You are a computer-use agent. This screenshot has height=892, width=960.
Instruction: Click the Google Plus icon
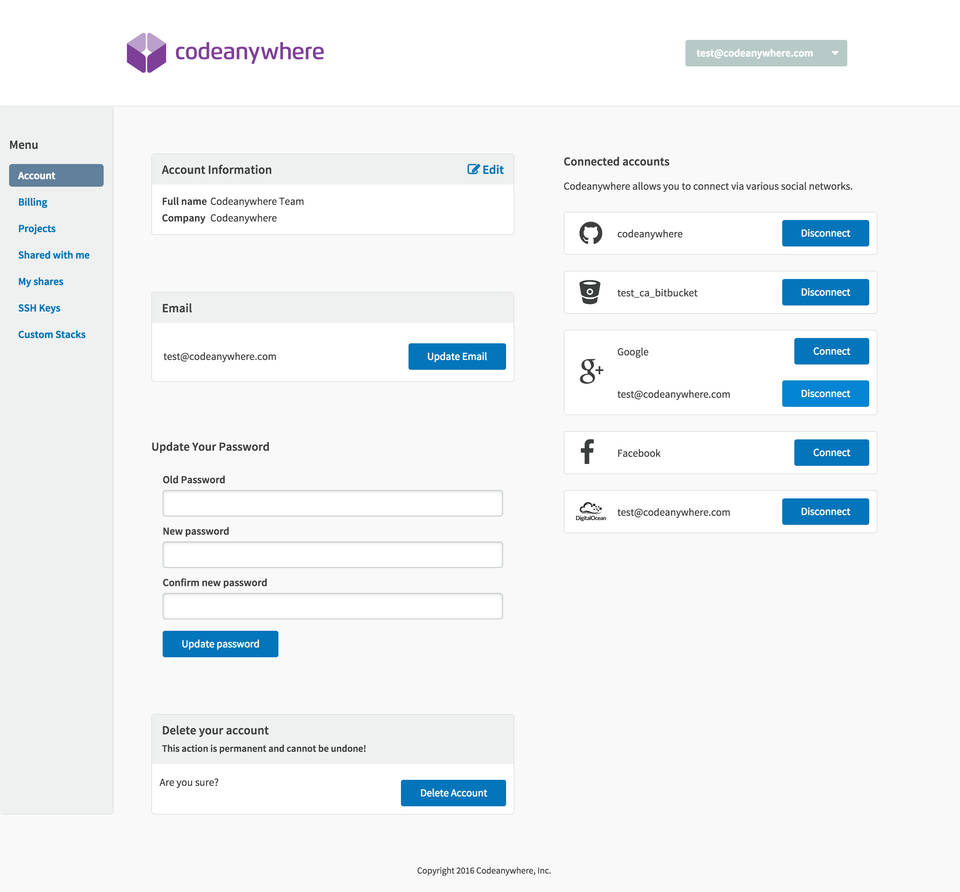(591, 373)
